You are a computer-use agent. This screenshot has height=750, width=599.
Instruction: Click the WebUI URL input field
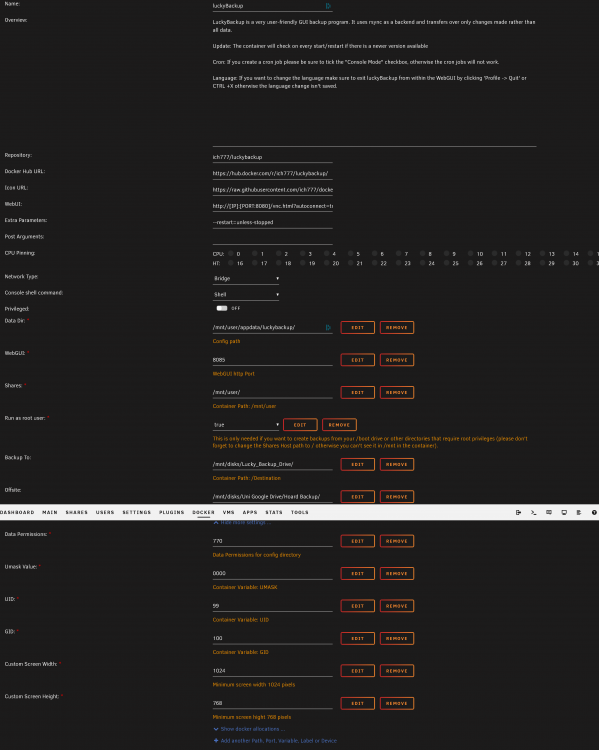(x=272, y=206)
